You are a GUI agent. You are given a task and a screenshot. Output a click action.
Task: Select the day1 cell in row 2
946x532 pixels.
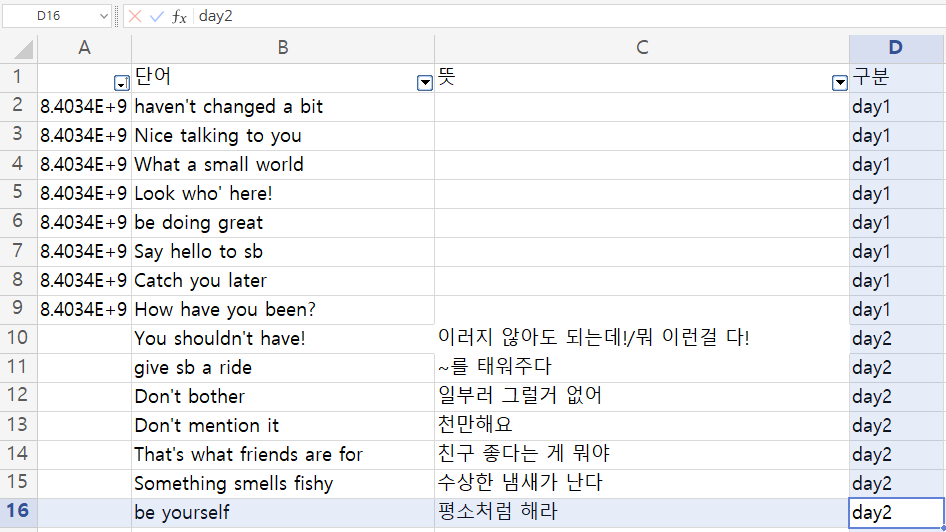coord(897,106)
